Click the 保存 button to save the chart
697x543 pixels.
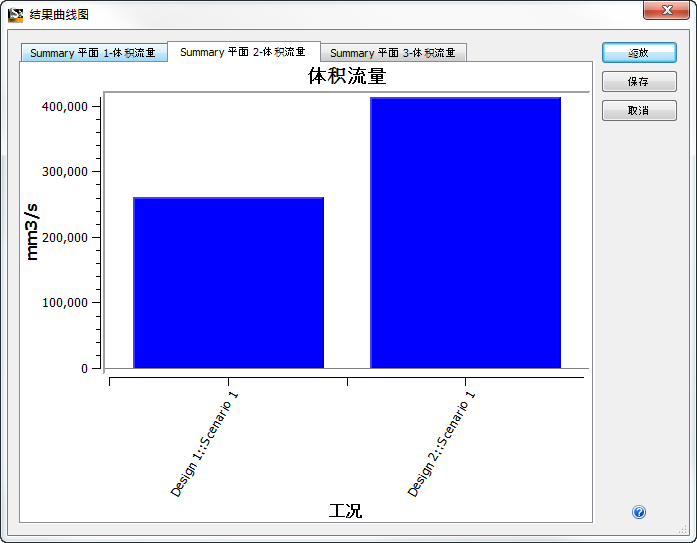tap(639, 82)
